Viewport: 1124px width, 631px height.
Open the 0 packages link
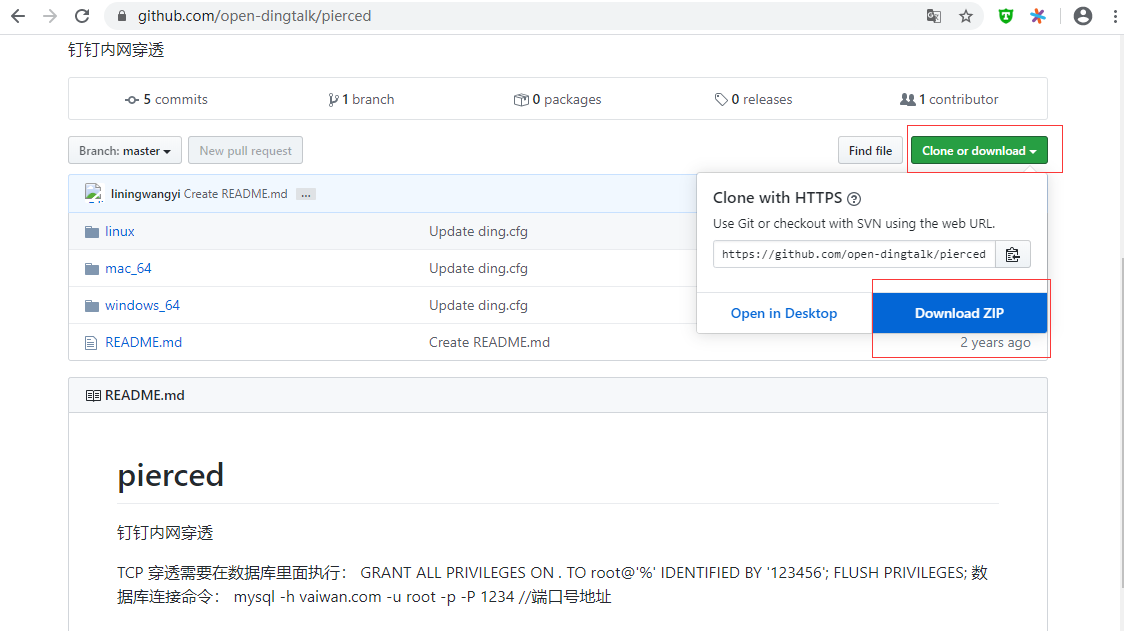[x=558, y=100]
